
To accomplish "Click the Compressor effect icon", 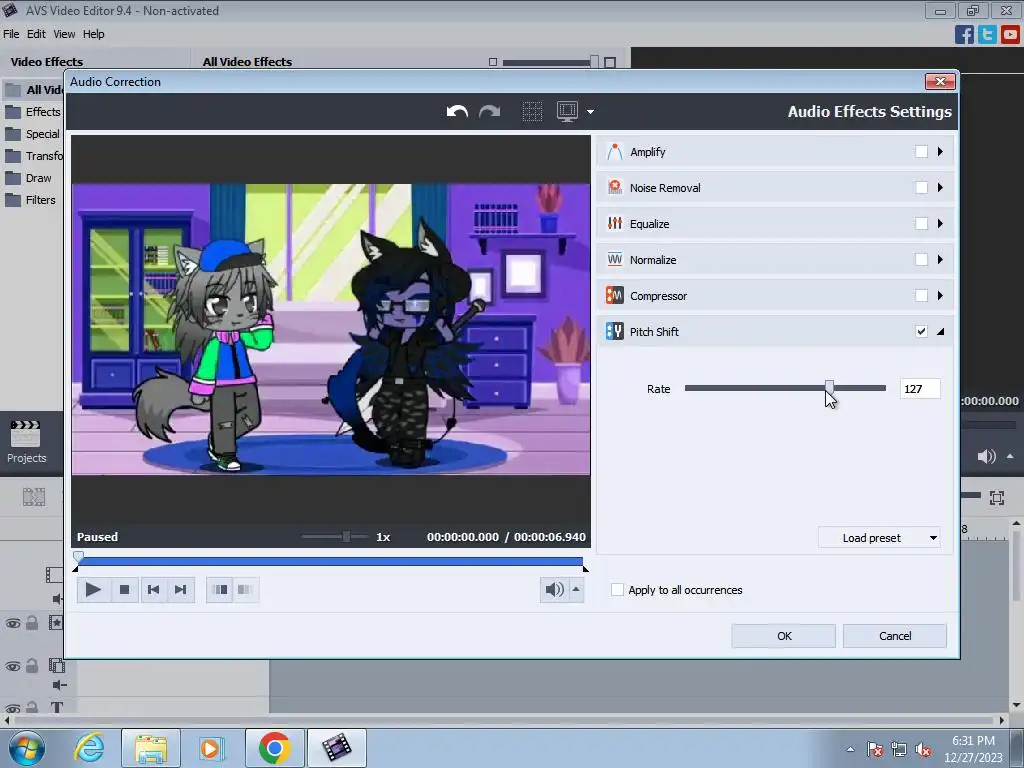I will pyautogui.click(x=615, y=295).
